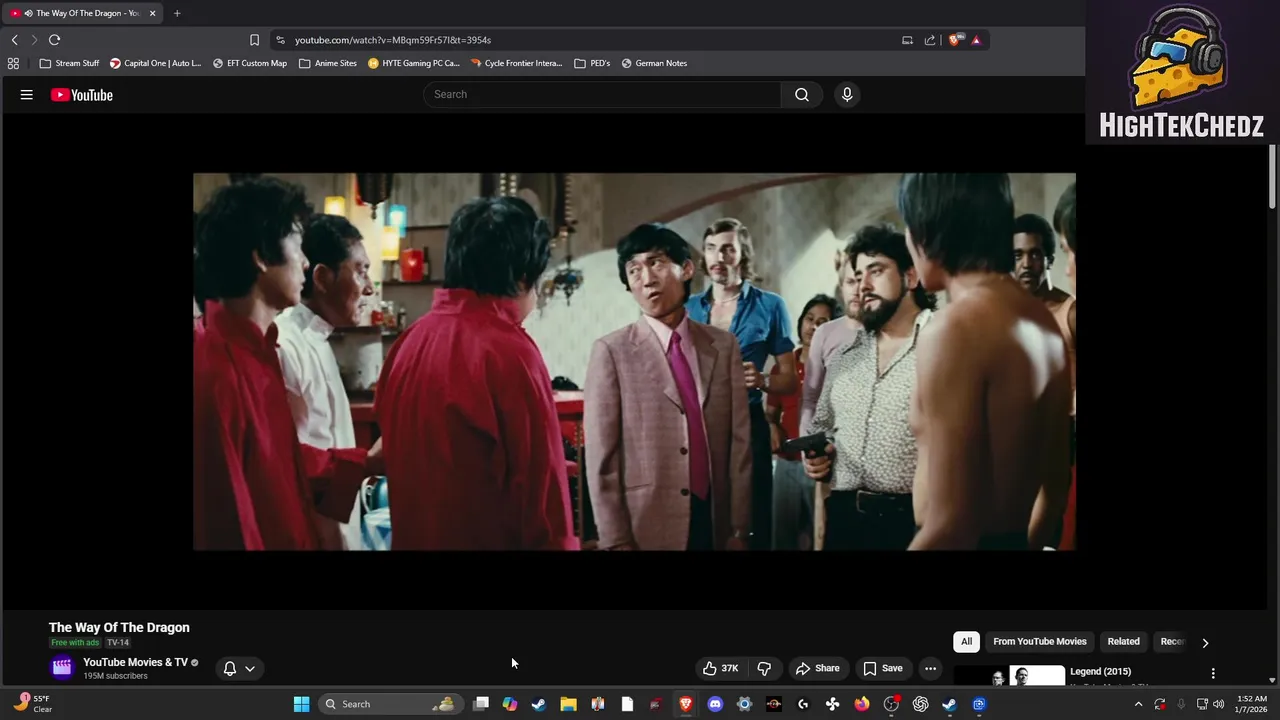
Task: Open Stream Stuff bookmark folder
Action: point(69,63)
